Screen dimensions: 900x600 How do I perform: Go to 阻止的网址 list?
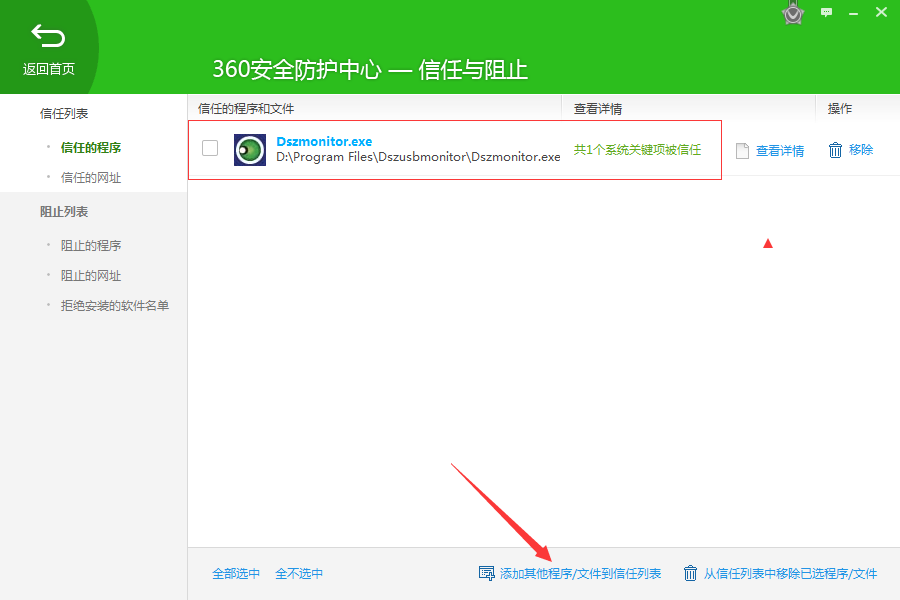click(91, 276)
